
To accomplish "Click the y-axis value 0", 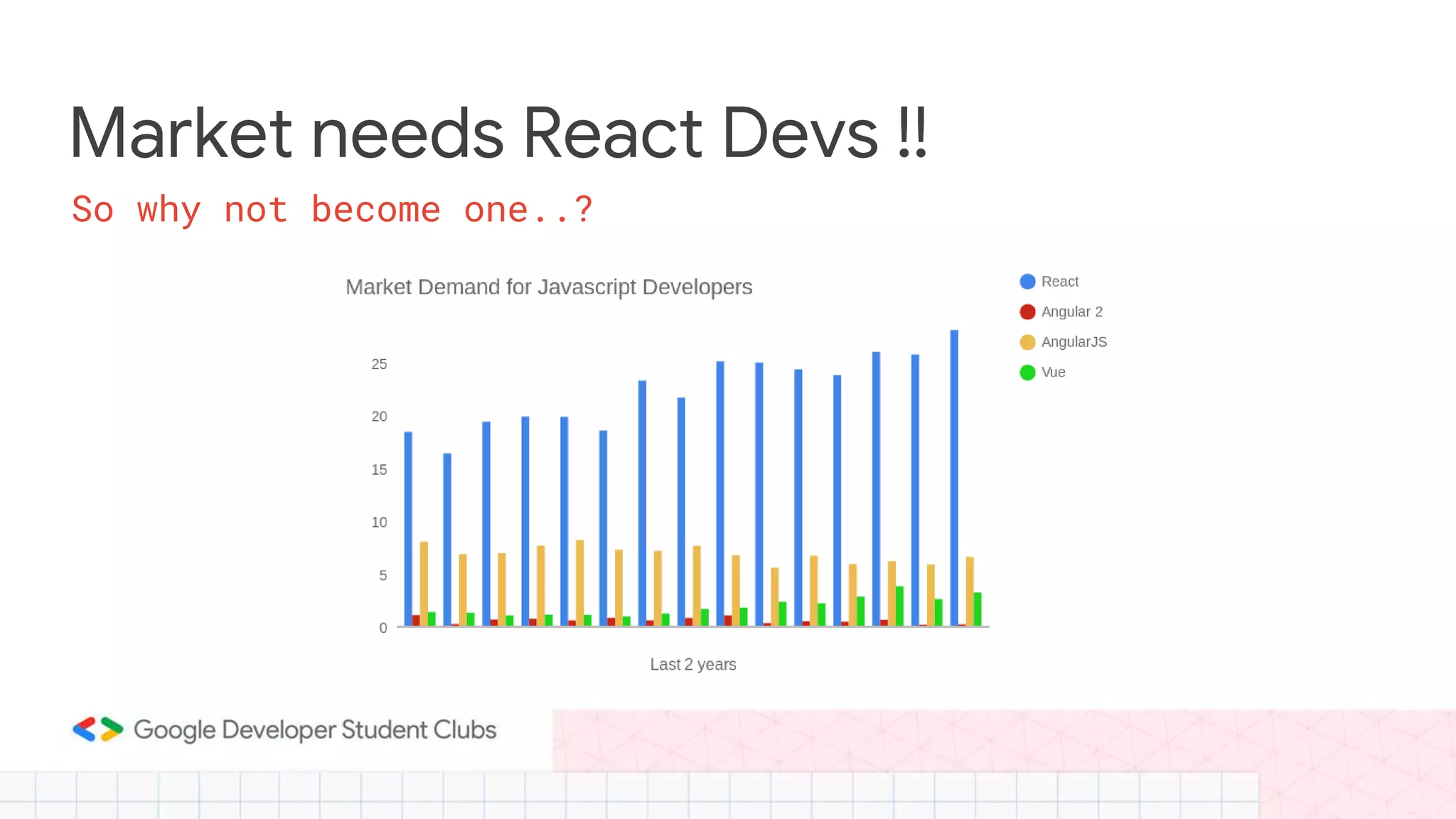I will click(383, 628).
